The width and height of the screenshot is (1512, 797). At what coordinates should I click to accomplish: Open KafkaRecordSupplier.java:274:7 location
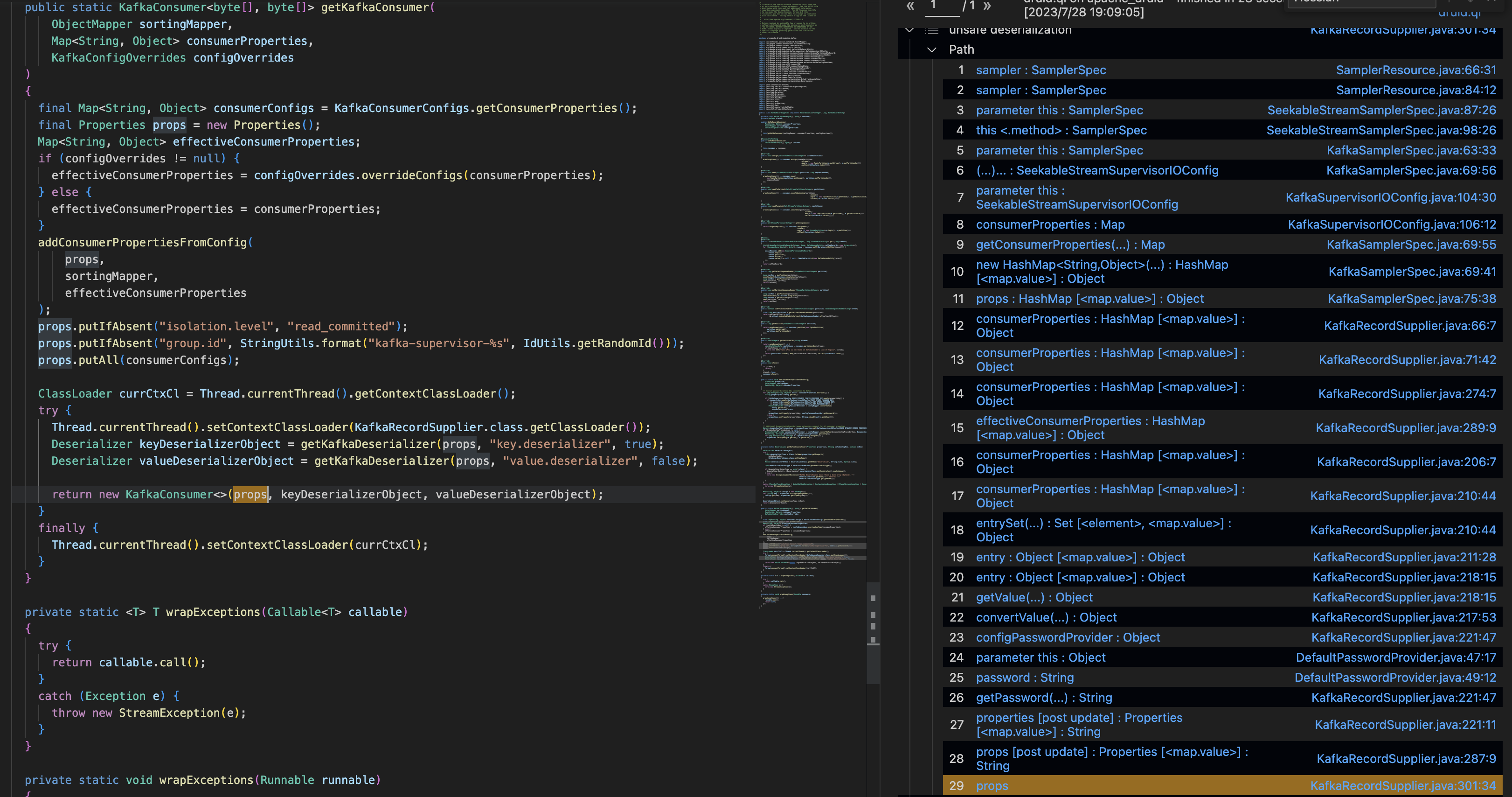point(1407,393)
